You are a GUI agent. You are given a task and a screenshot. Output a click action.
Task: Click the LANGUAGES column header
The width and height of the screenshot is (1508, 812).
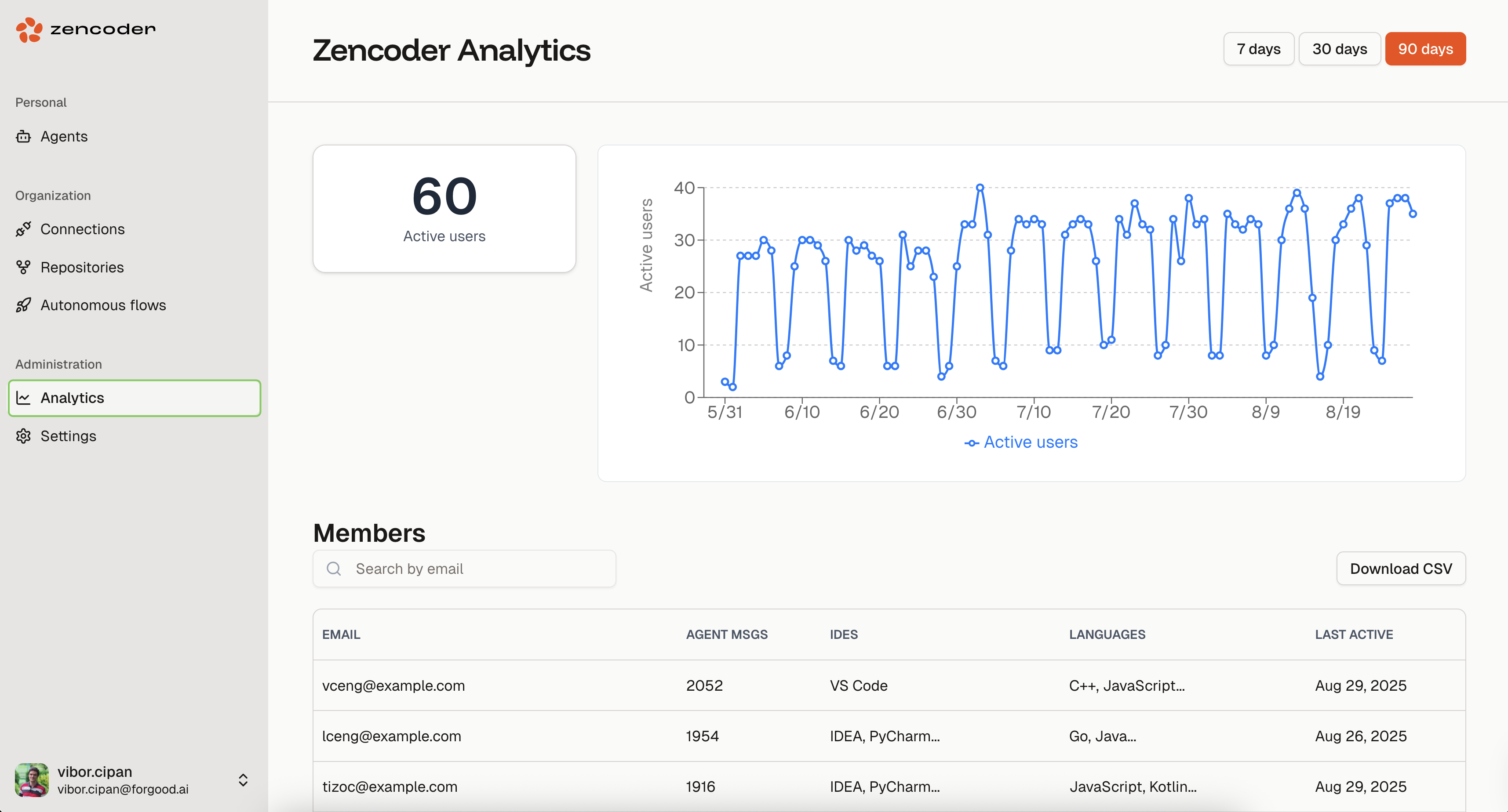(x=1107, y=635)
